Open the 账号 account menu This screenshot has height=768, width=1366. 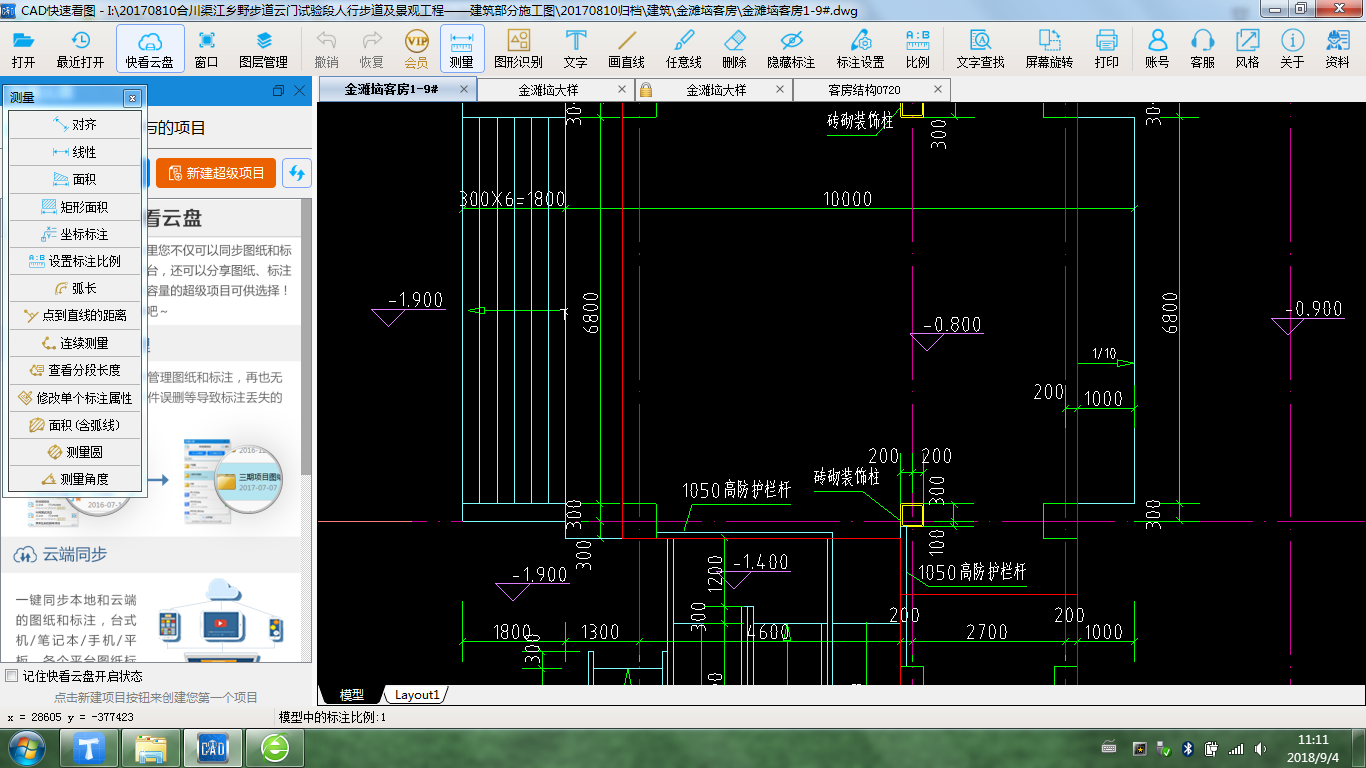(1157, 49)
